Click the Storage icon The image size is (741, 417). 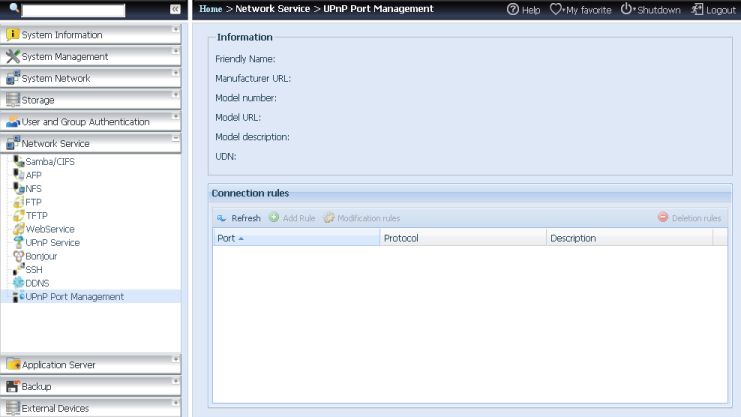point(12,100)
